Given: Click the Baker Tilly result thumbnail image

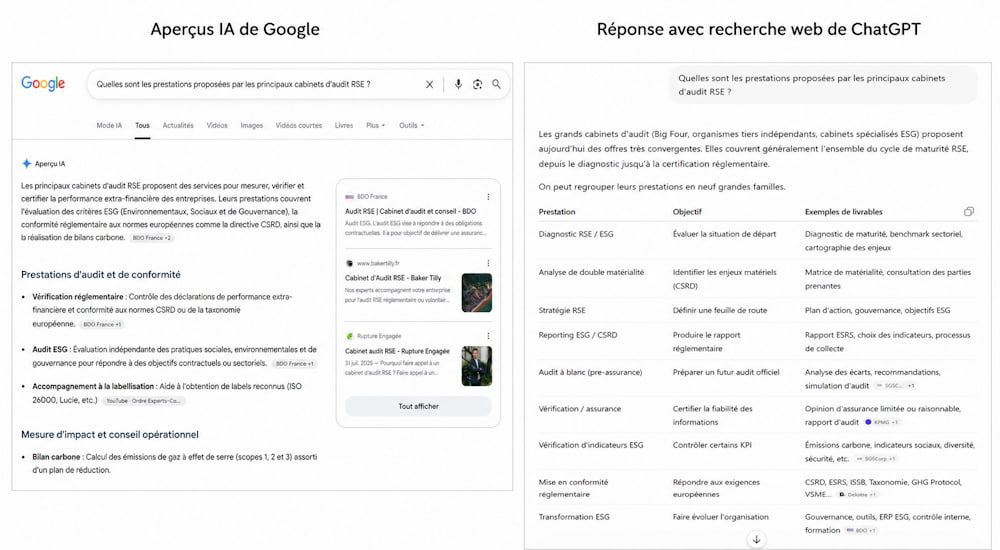Looking at the screenshot, I should pyautogui.click(x=476, y=292).
